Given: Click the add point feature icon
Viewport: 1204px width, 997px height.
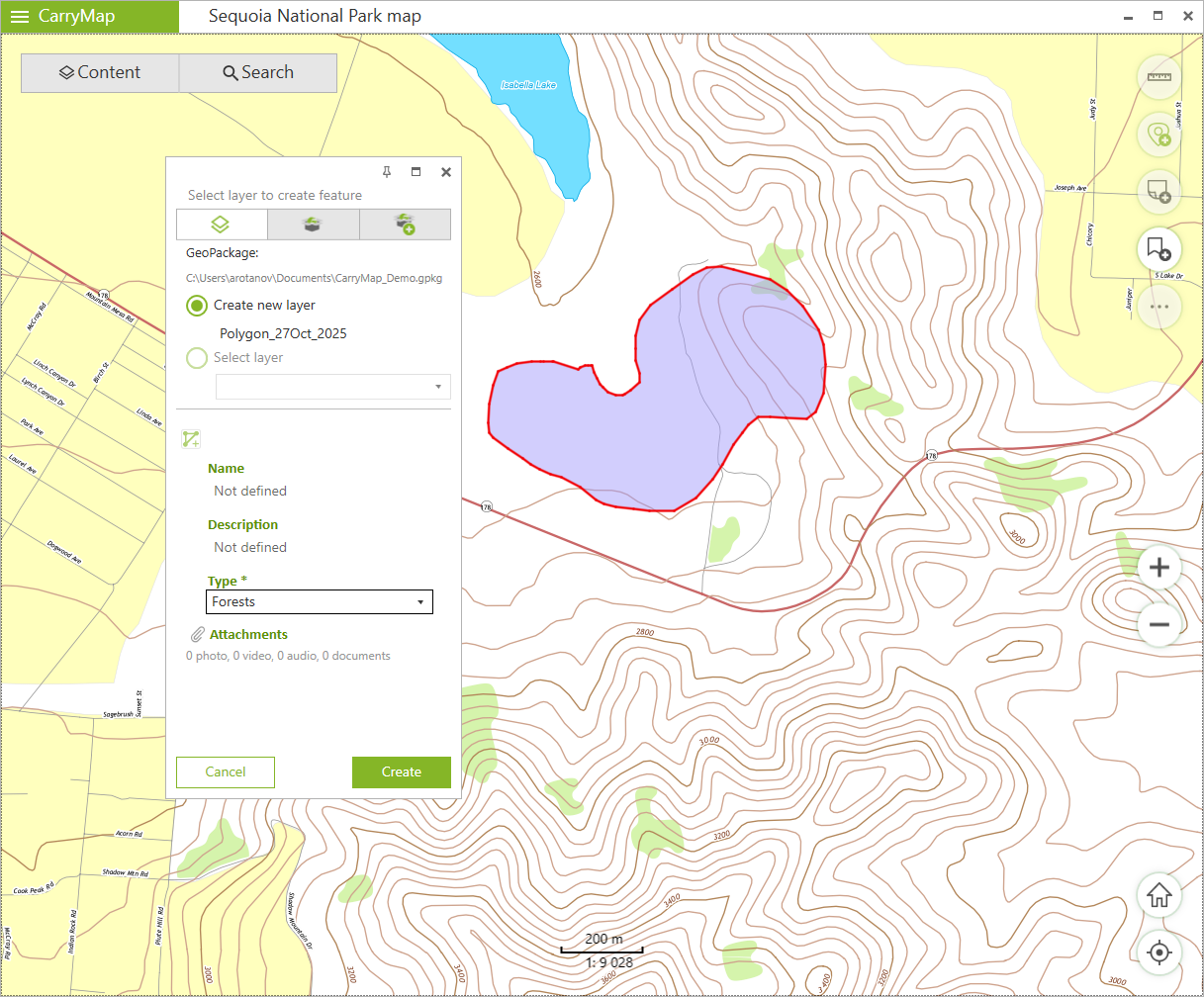Looking at the screenshot, I should [x=1158, y=134].
